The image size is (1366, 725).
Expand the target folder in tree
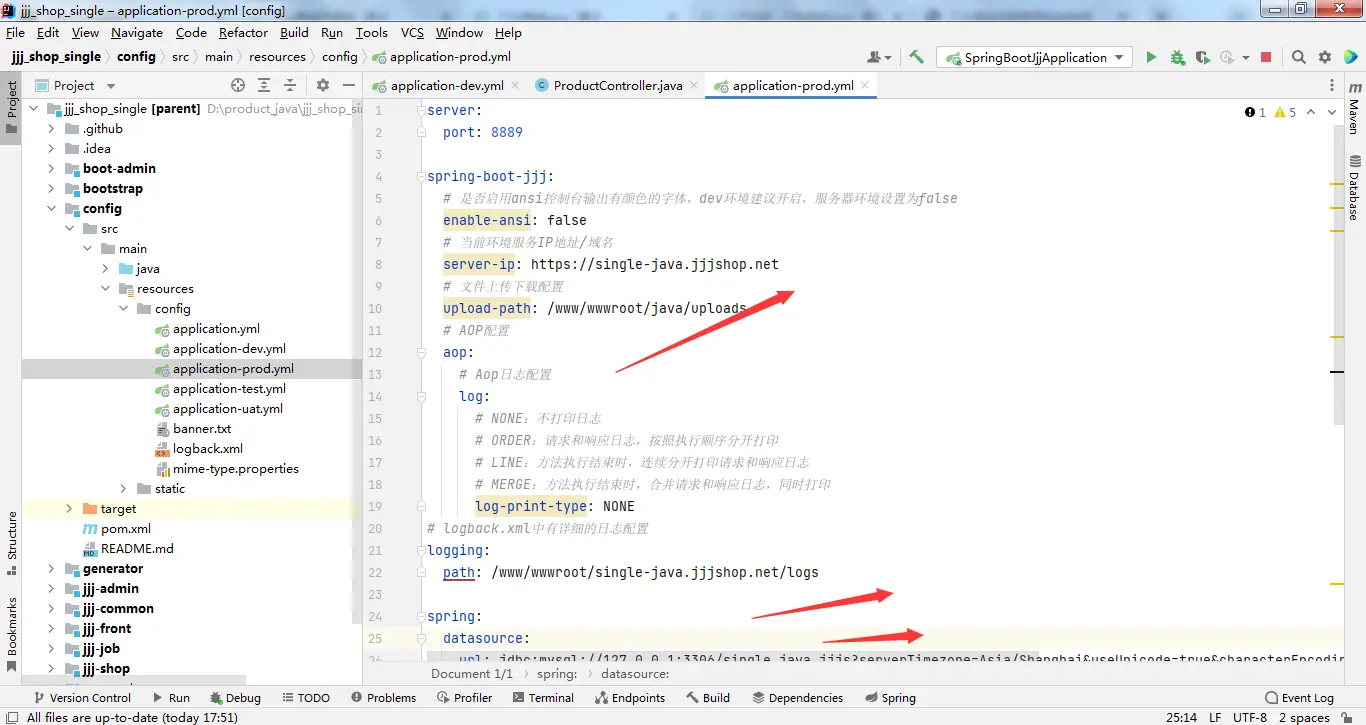(68, 509)
